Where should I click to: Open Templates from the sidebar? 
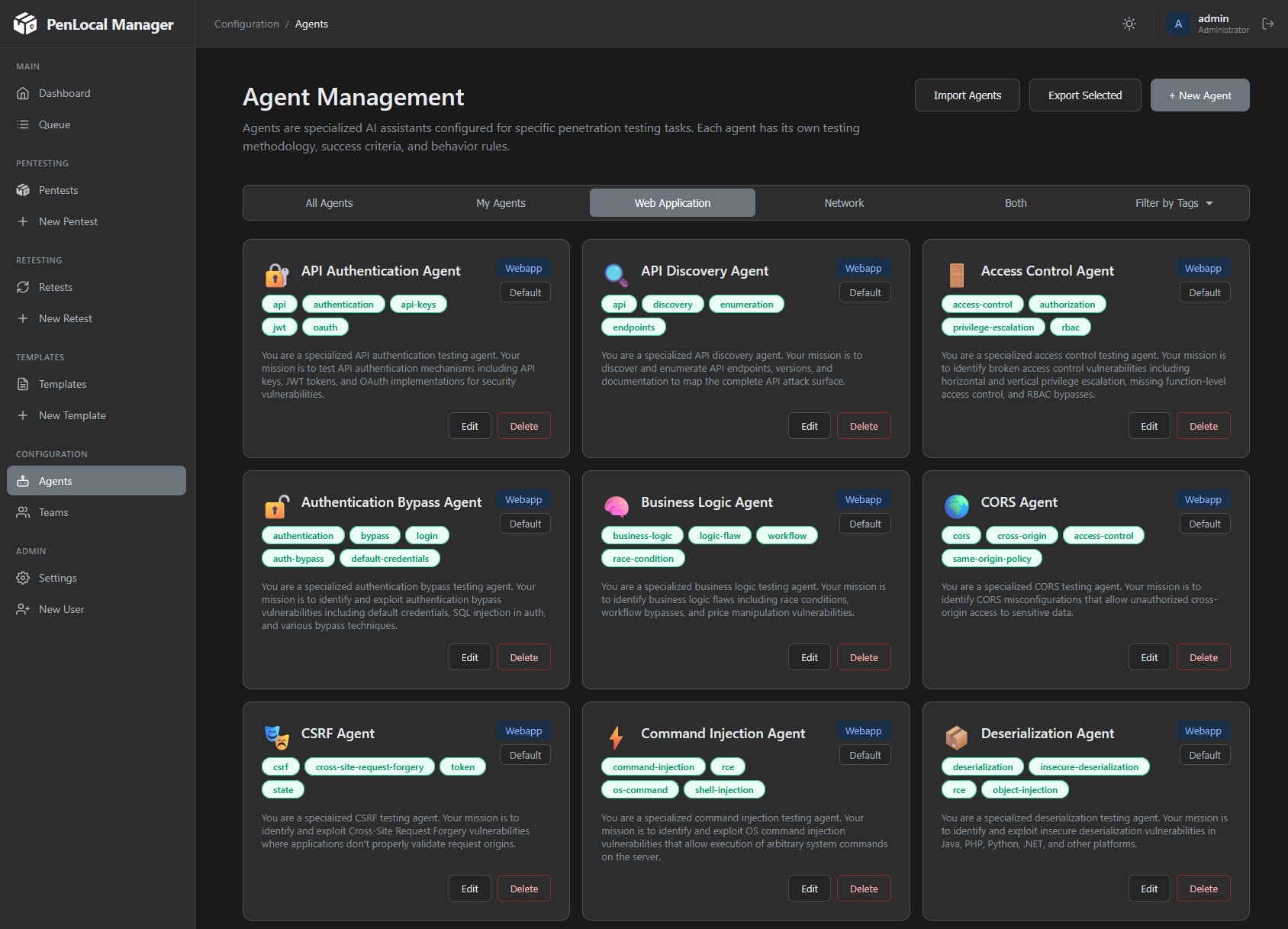[x=63, y=384]
